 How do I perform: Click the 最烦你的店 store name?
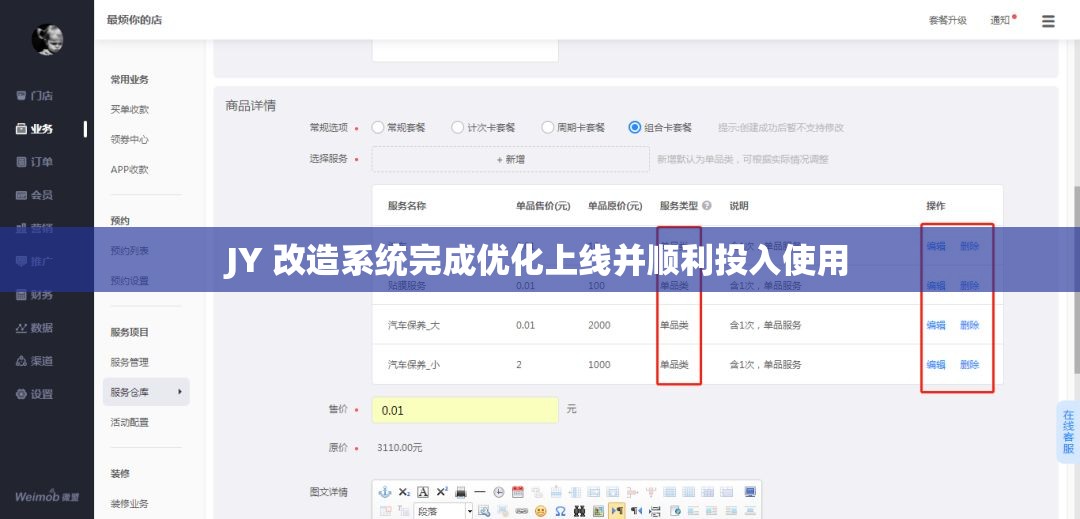tap(135, 19)
